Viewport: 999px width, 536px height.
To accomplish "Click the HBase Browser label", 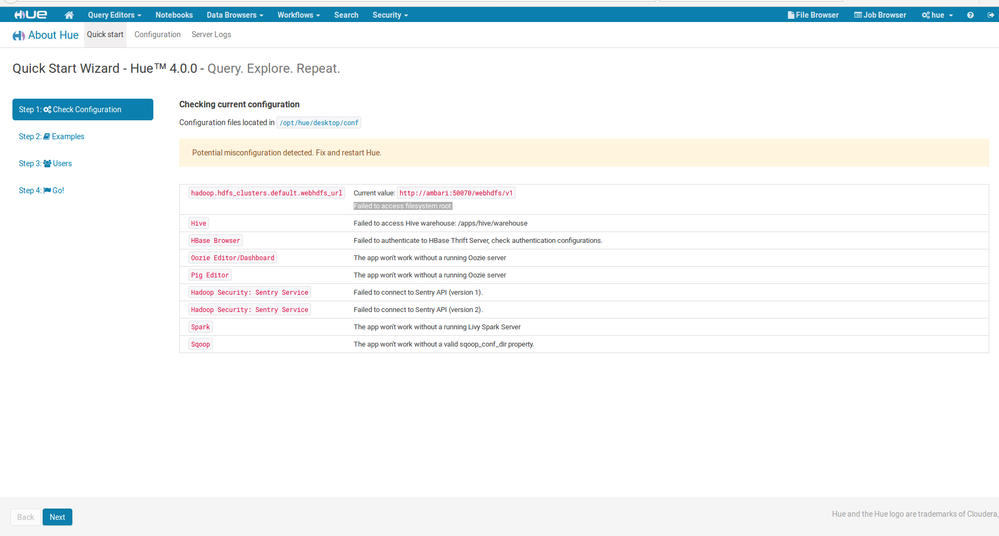I will 215,240.
